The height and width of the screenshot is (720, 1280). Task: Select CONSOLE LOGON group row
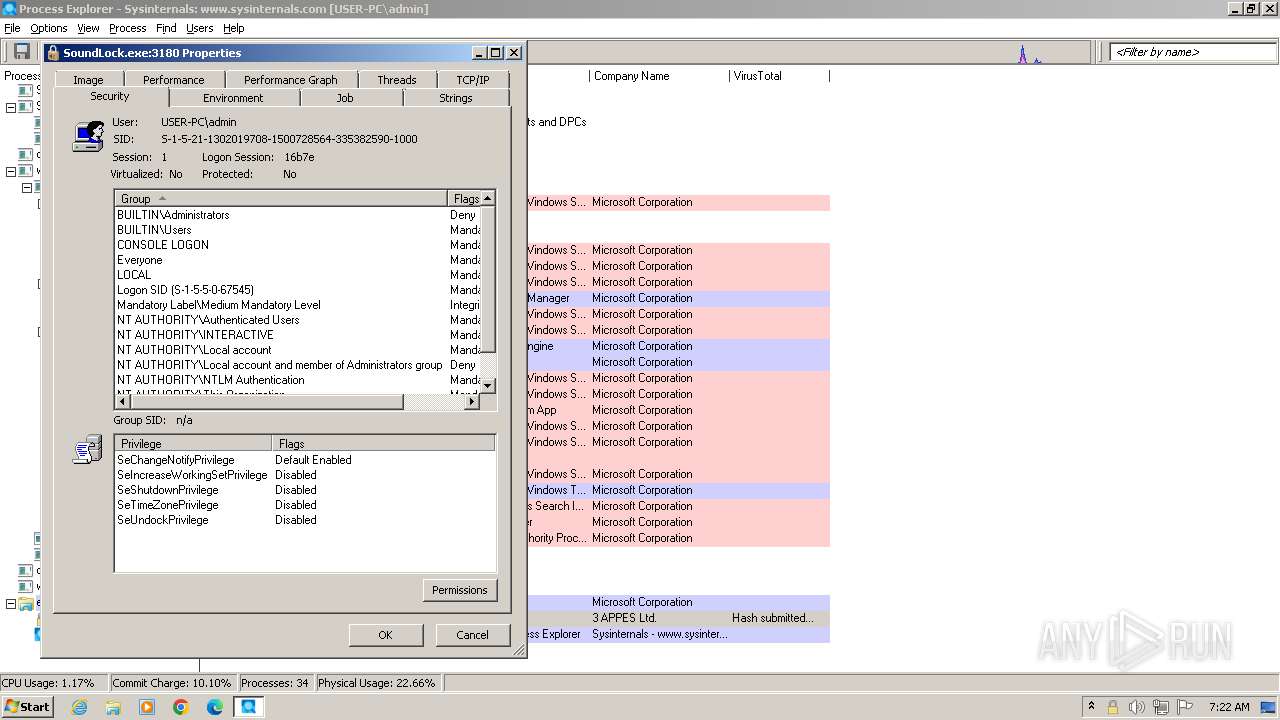point(297,245)
